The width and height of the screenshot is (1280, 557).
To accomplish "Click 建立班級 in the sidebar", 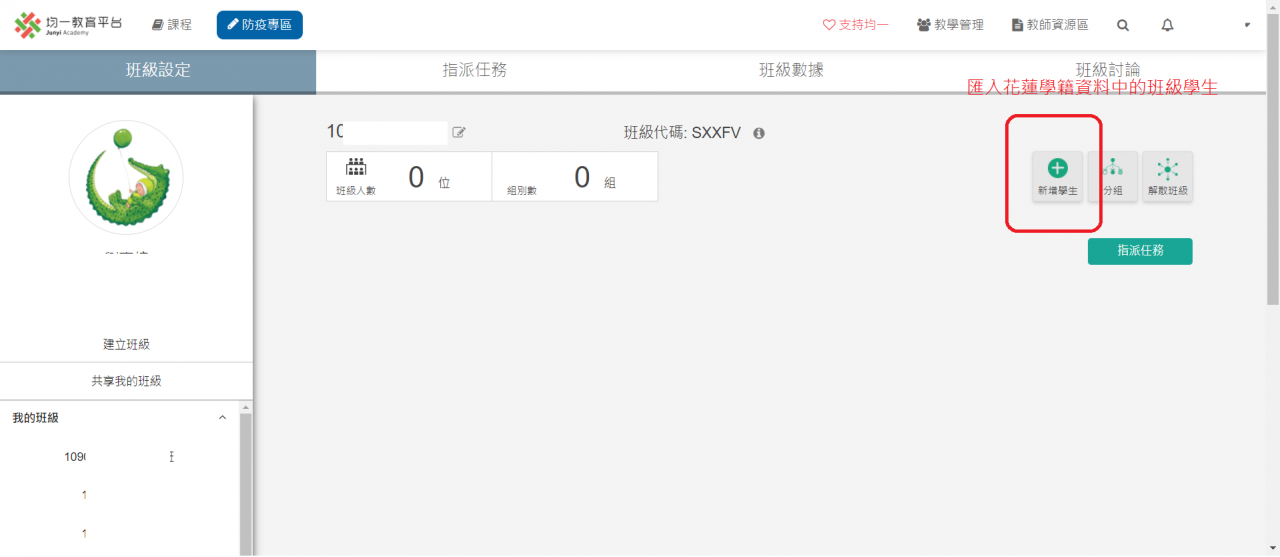I will (x=126, y=344).
